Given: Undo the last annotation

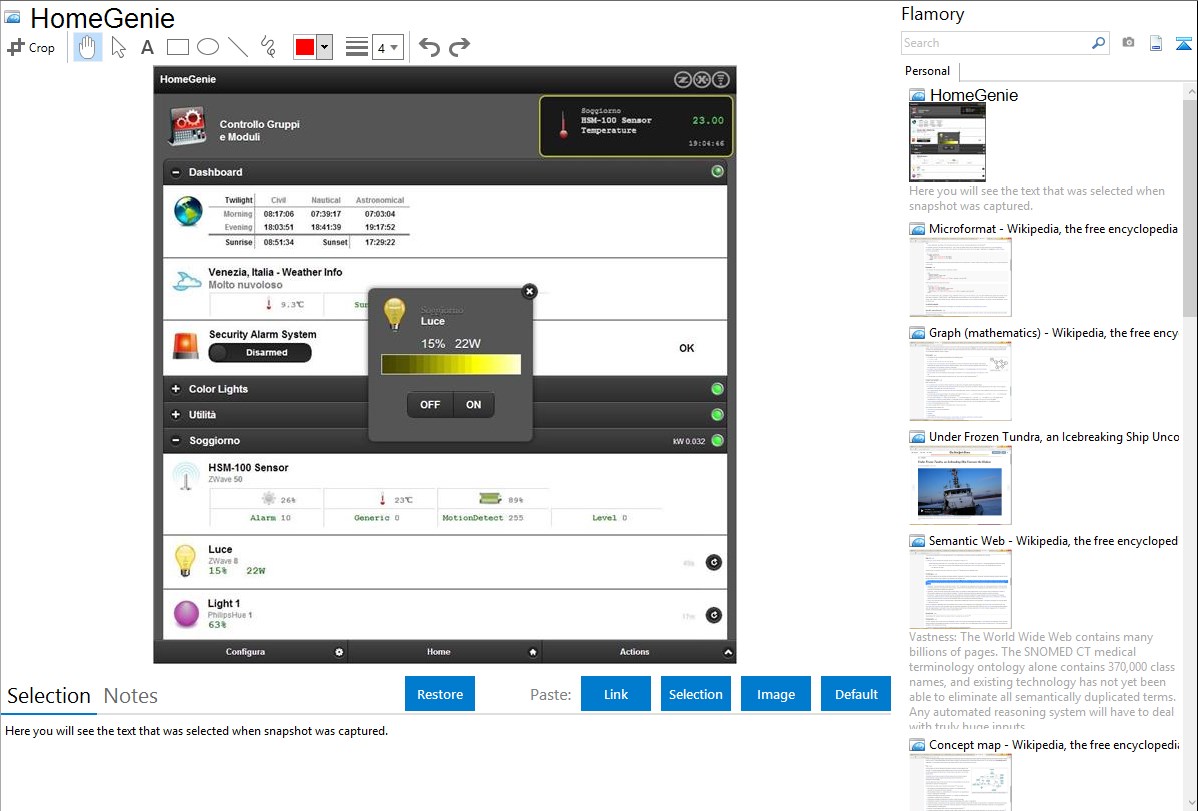Looking at the screenshot, I should tap(429, 47).
